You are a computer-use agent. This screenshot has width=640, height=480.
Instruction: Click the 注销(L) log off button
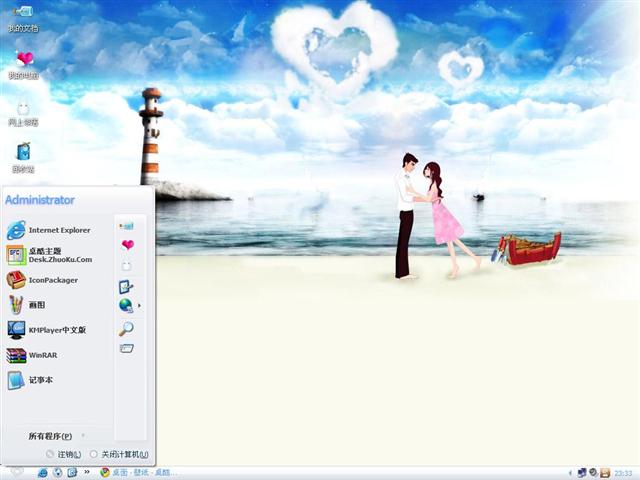click(63, 454)
